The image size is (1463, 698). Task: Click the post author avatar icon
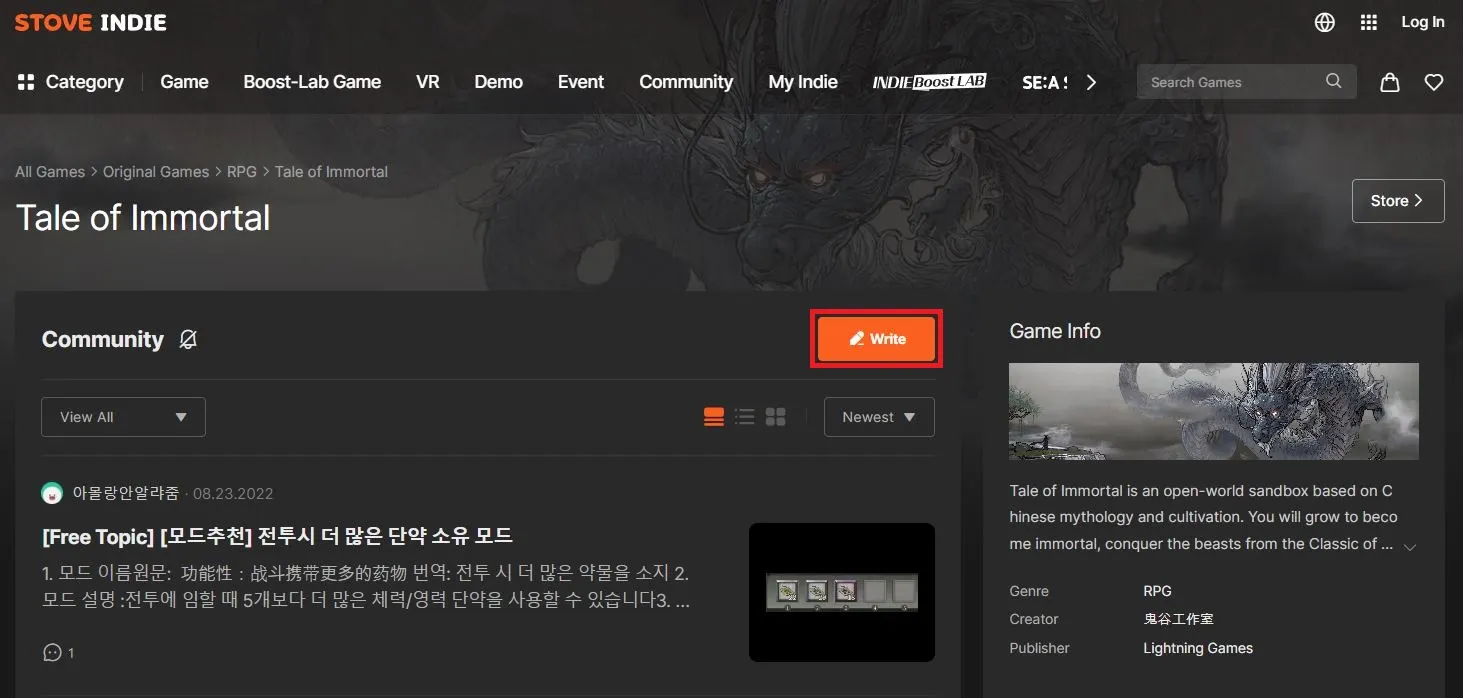point(52,493)
